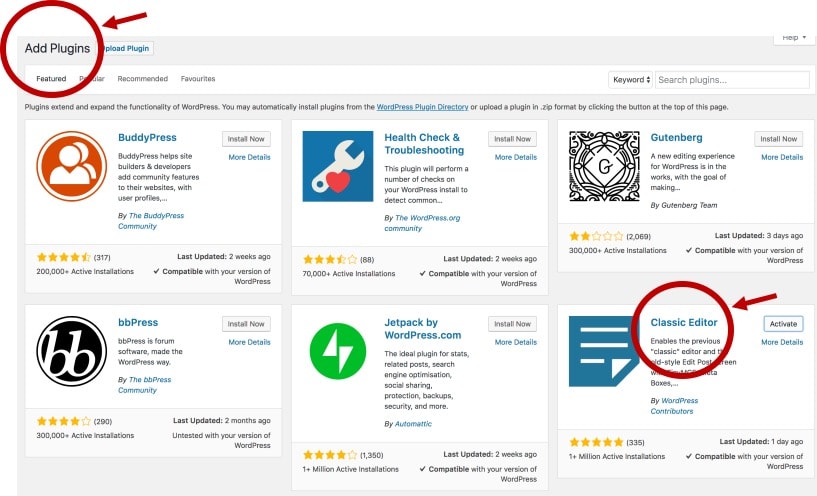This screenshot has height=496, width=817.
Task: Install the Gutenberg plugin now
Action: coord(778,139)
